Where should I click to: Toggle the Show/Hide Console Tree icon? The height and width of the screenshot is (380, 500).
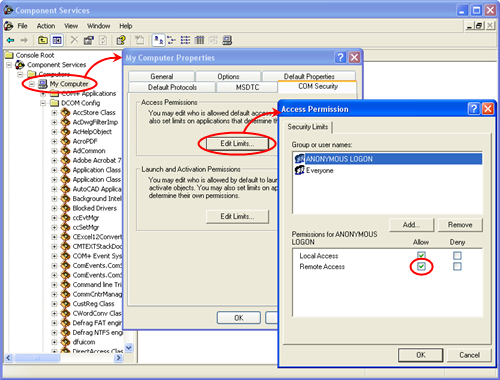coord(57,40)
